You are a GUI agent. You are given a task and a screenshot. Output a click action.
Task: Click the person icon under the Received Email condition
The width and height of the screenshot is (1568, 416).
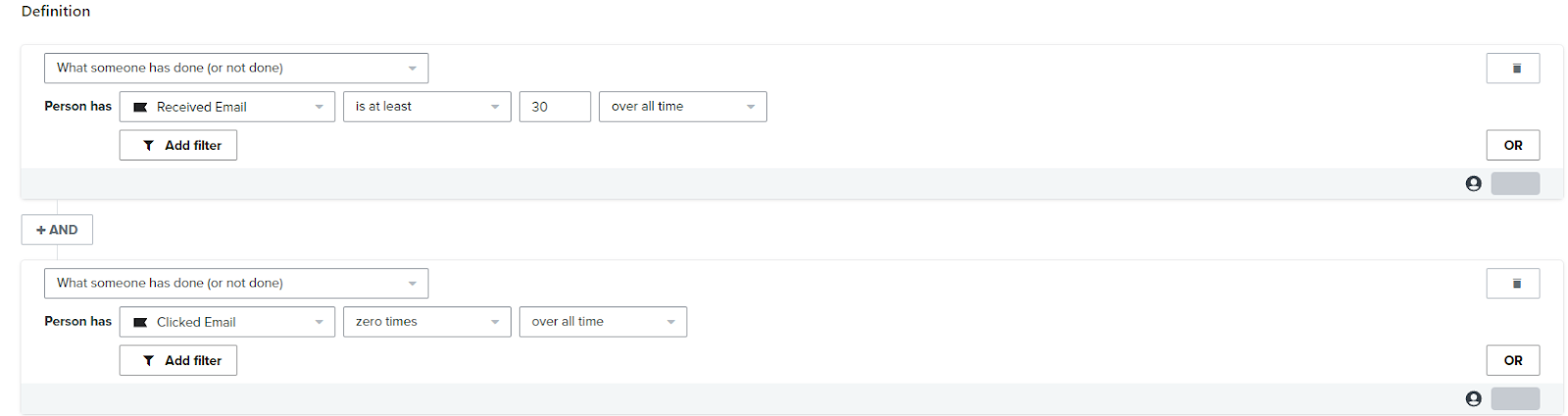[1473, 184]
